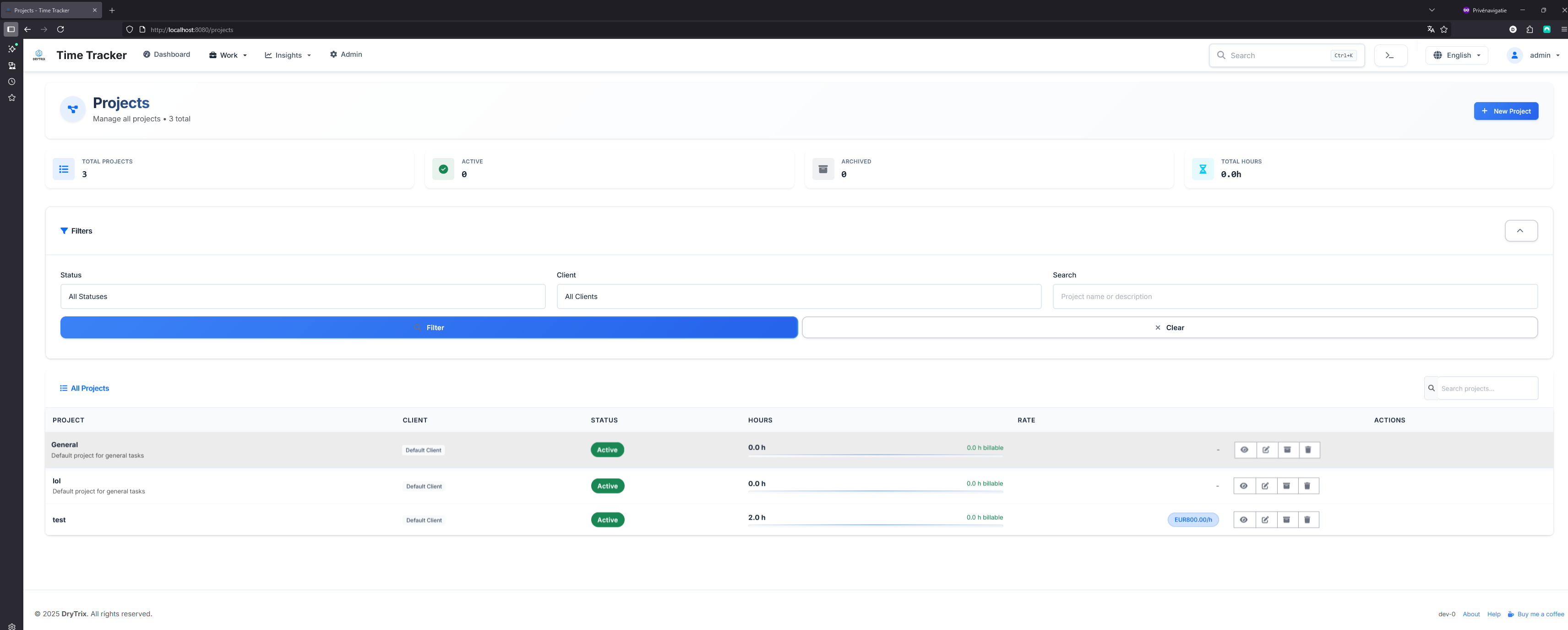
Task: View the General project via eye icon
Action: [1244, 450]
